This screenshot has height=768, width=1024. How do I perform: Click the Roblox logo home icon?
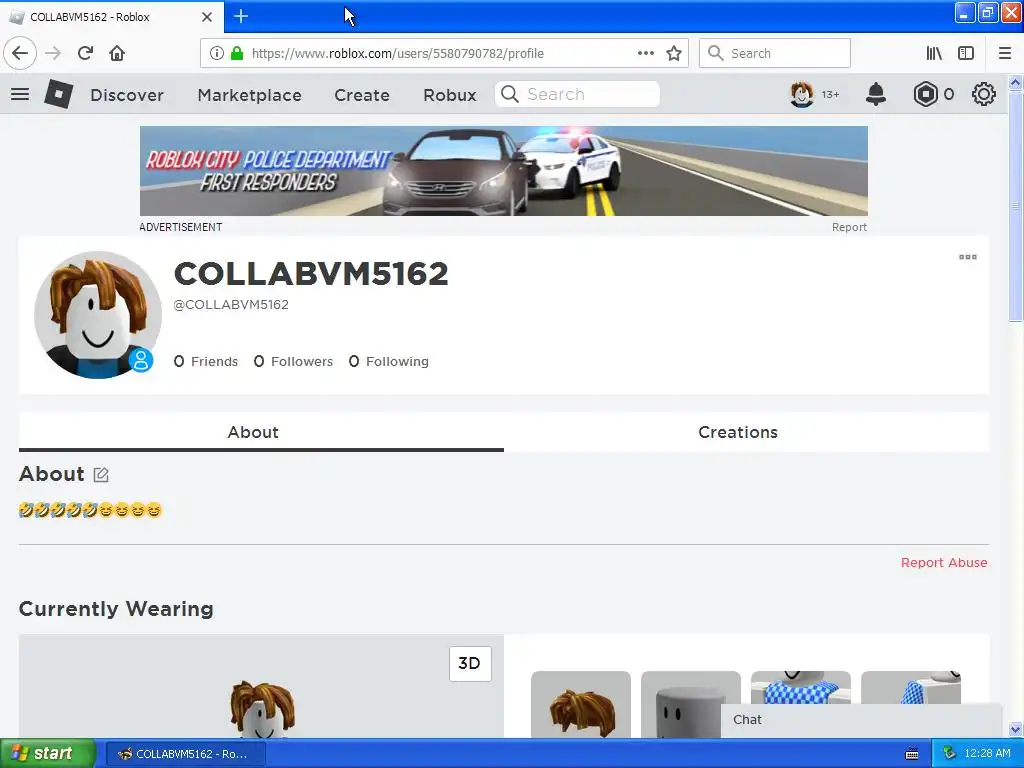pyautogui.click(x=58, y=94)
